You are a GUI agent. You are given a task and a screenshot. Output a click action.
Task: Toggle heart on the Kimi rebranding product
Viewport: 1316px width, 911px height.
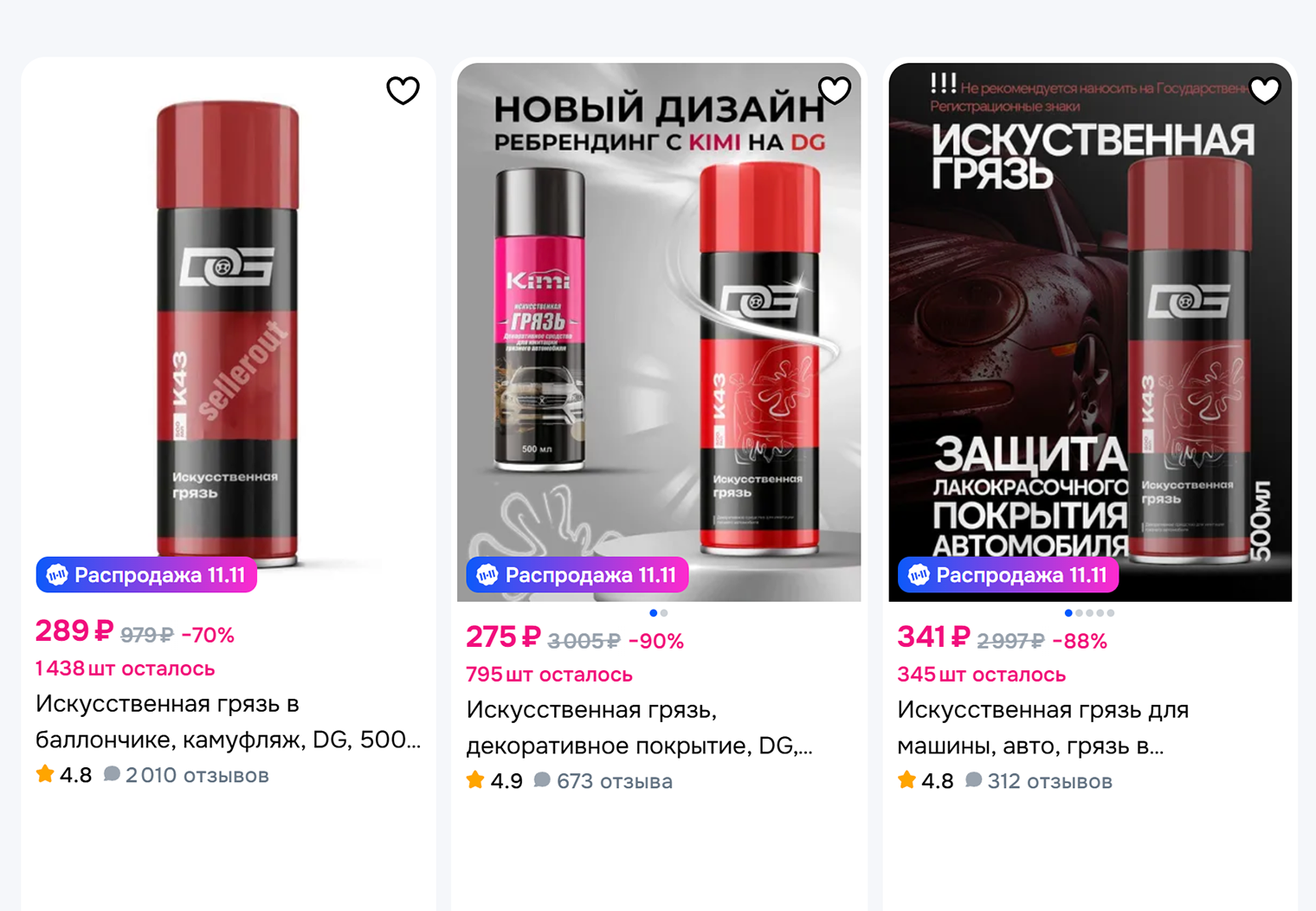[x=835, y=90]
